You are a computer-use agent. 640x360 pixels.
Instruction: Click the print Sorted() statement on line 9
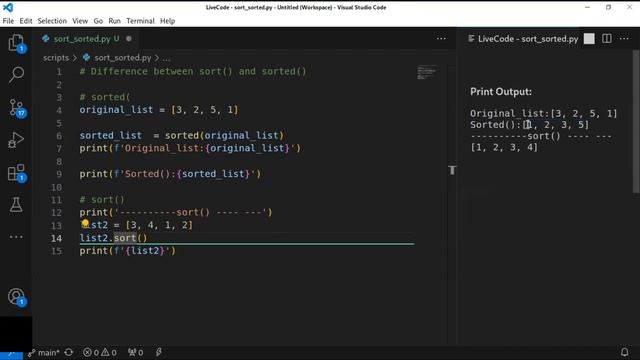170,174
